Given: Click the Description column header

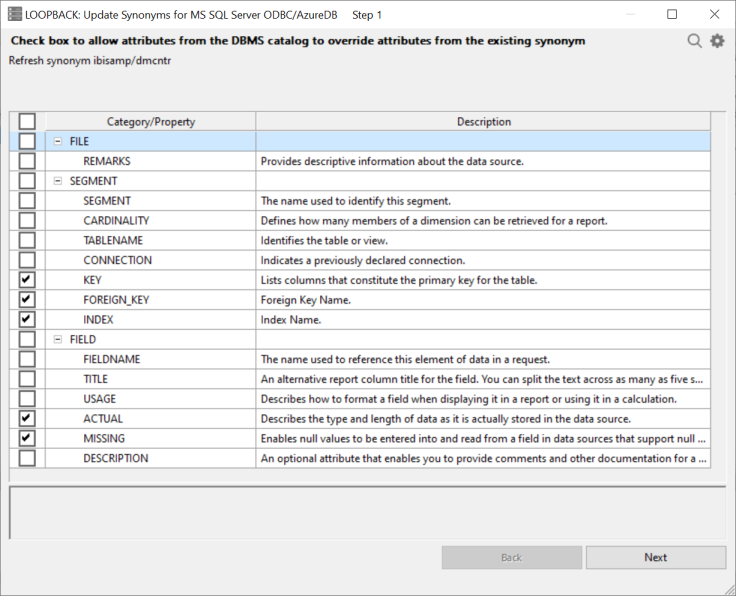Looking at the screenshot, I should pos(483,122).
